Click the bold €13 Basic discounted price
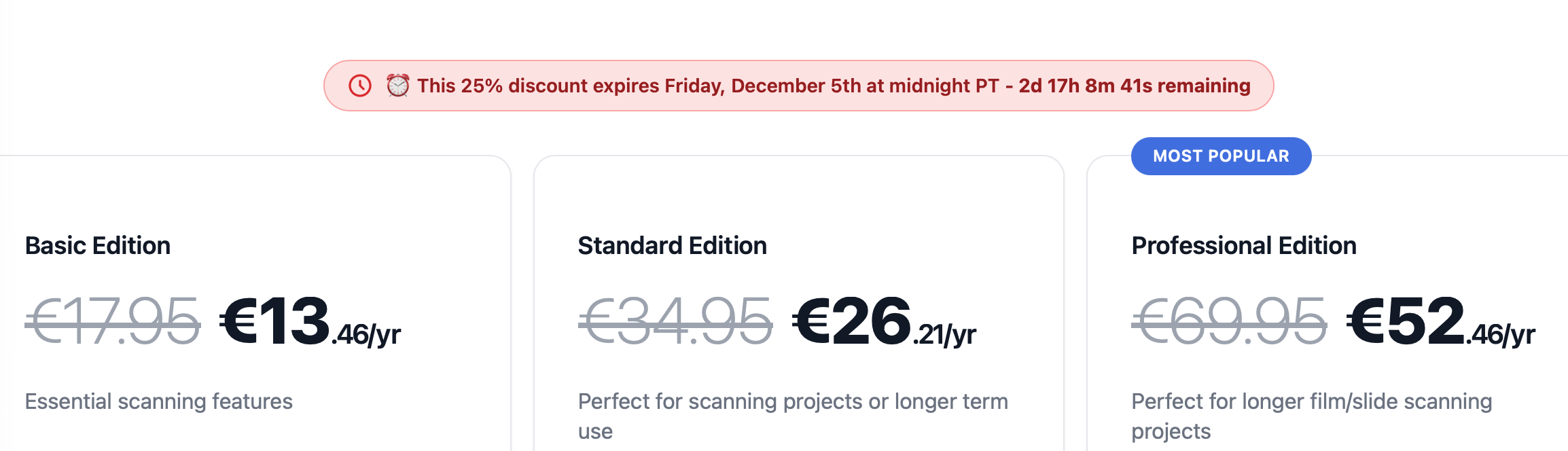This screenshot has height=451, width=1568. point(274,321)
